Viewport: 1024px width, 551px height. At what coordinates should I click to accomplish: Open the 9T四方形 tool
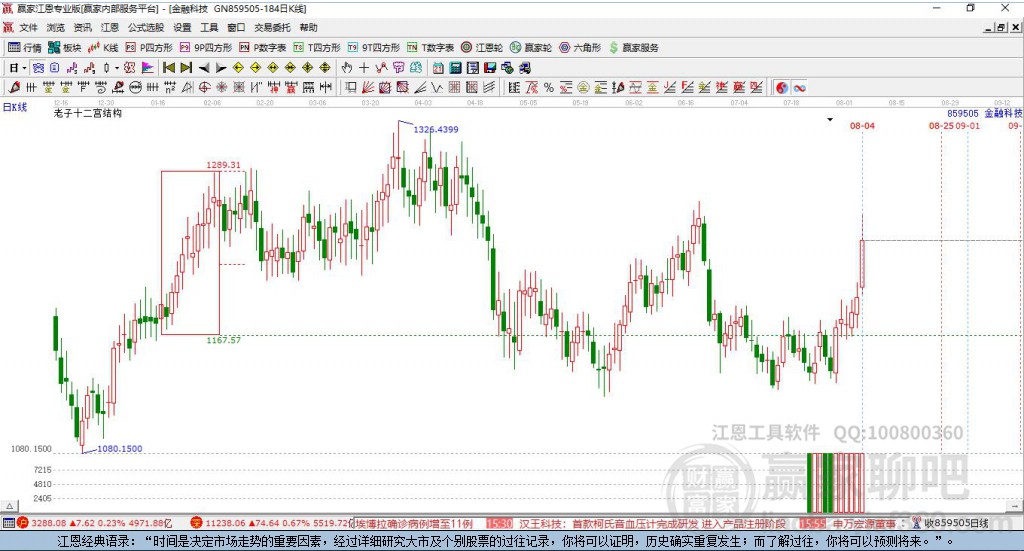374,48
